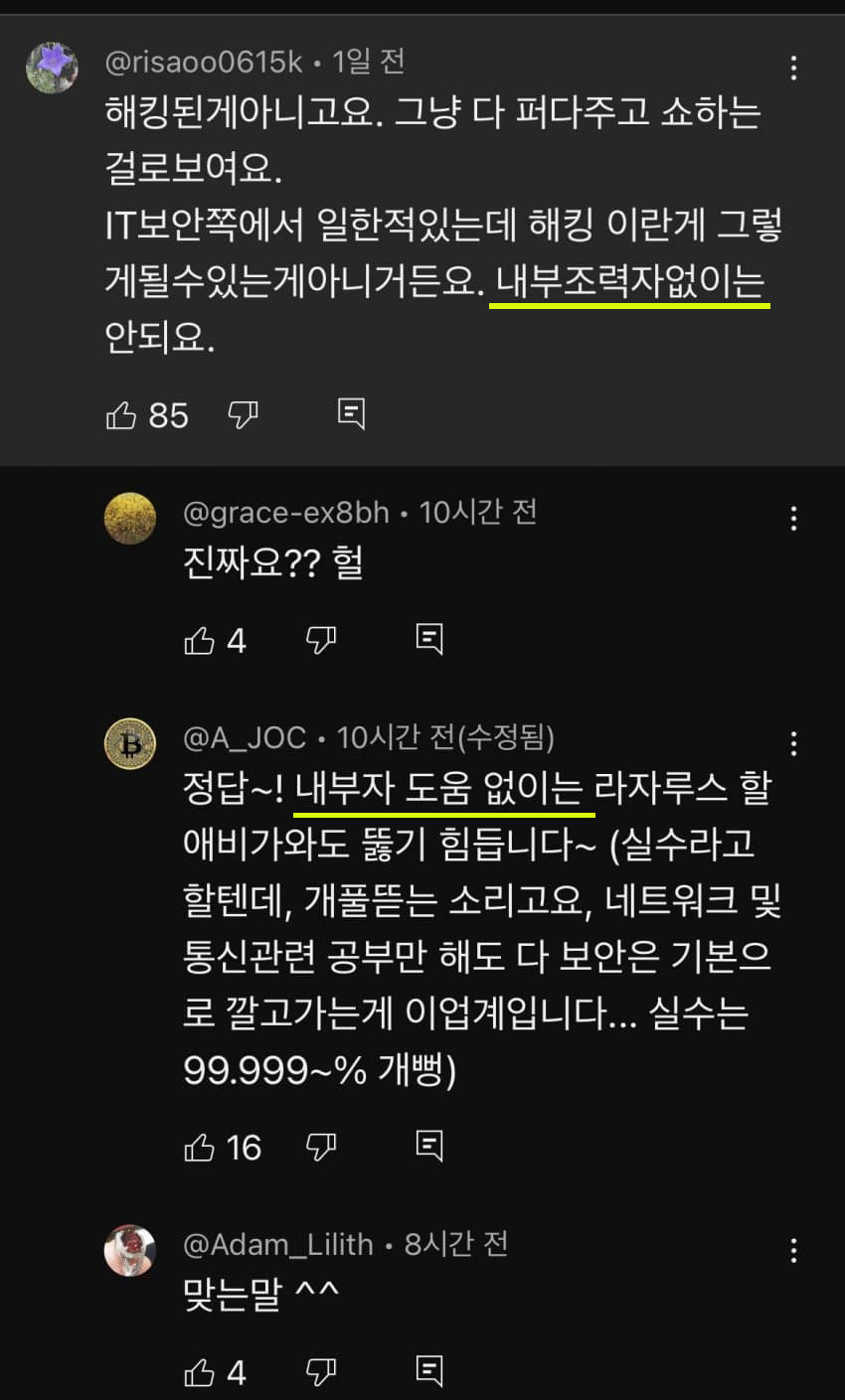Dislike the @Adam_Lilith reply
The width and height of the screenshot is (845, 1400).
click(321, 1373)
